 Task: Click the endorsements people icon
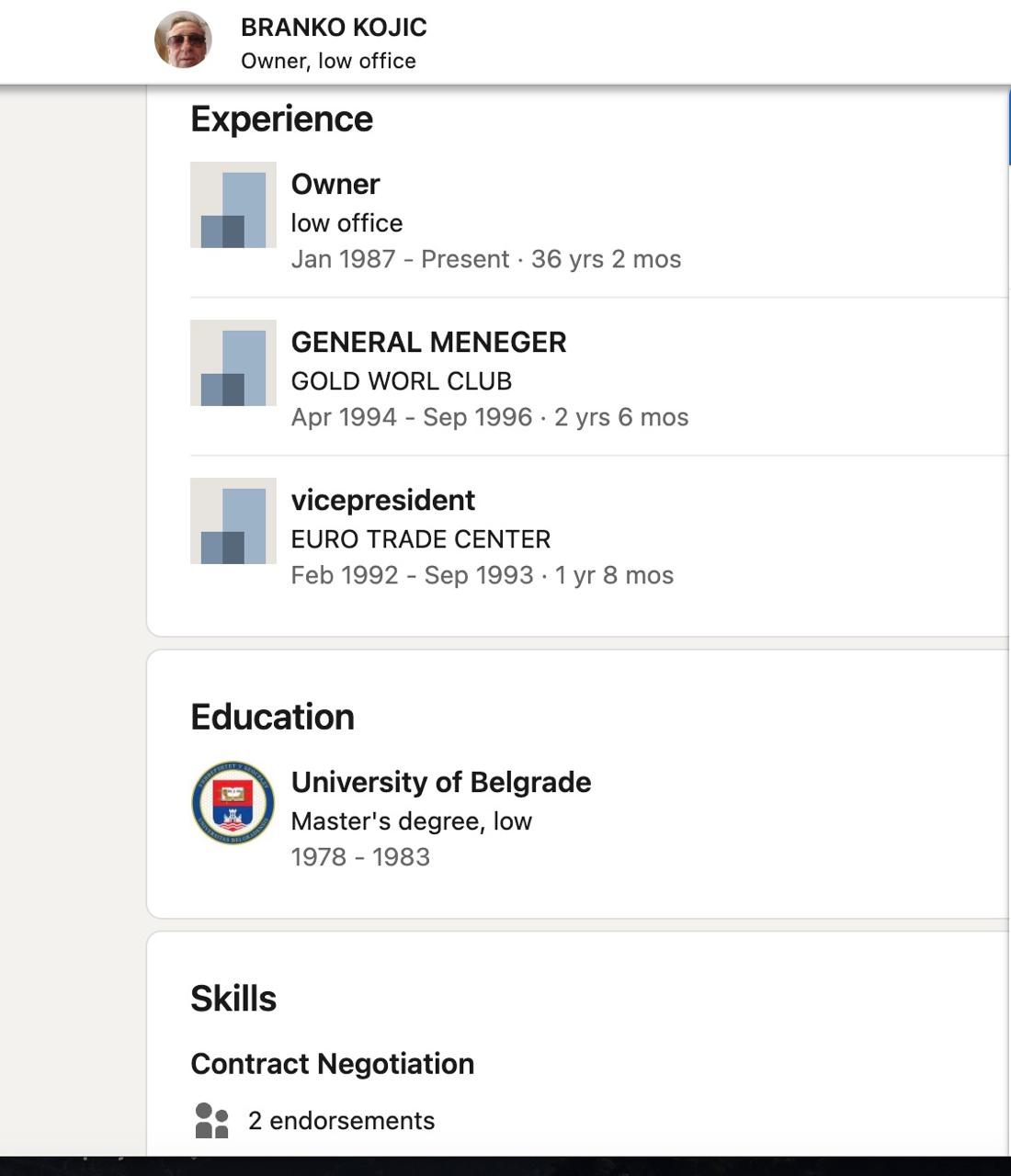tap(212, 1121)
